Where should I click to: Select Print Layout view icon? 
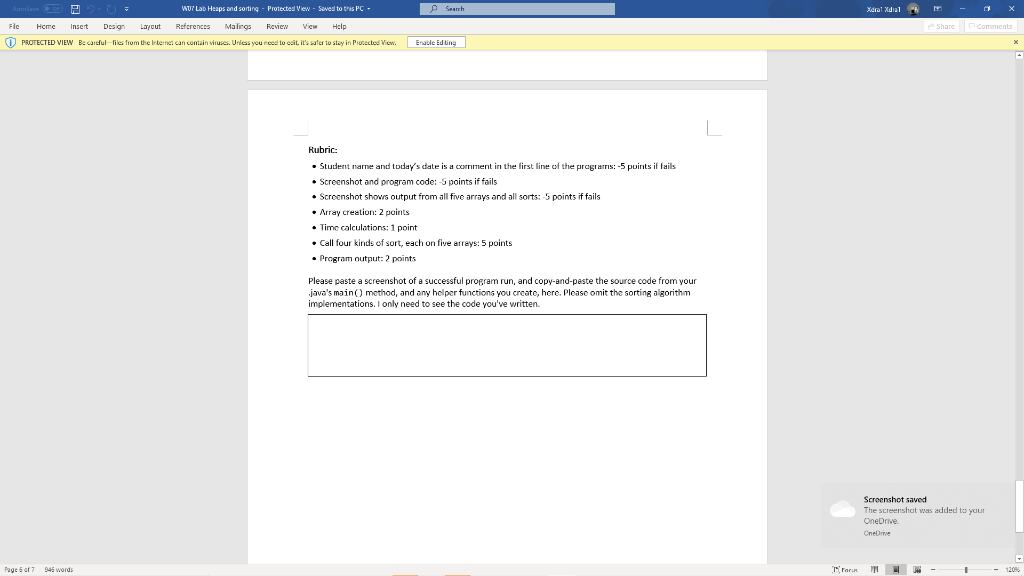point(896,569)
